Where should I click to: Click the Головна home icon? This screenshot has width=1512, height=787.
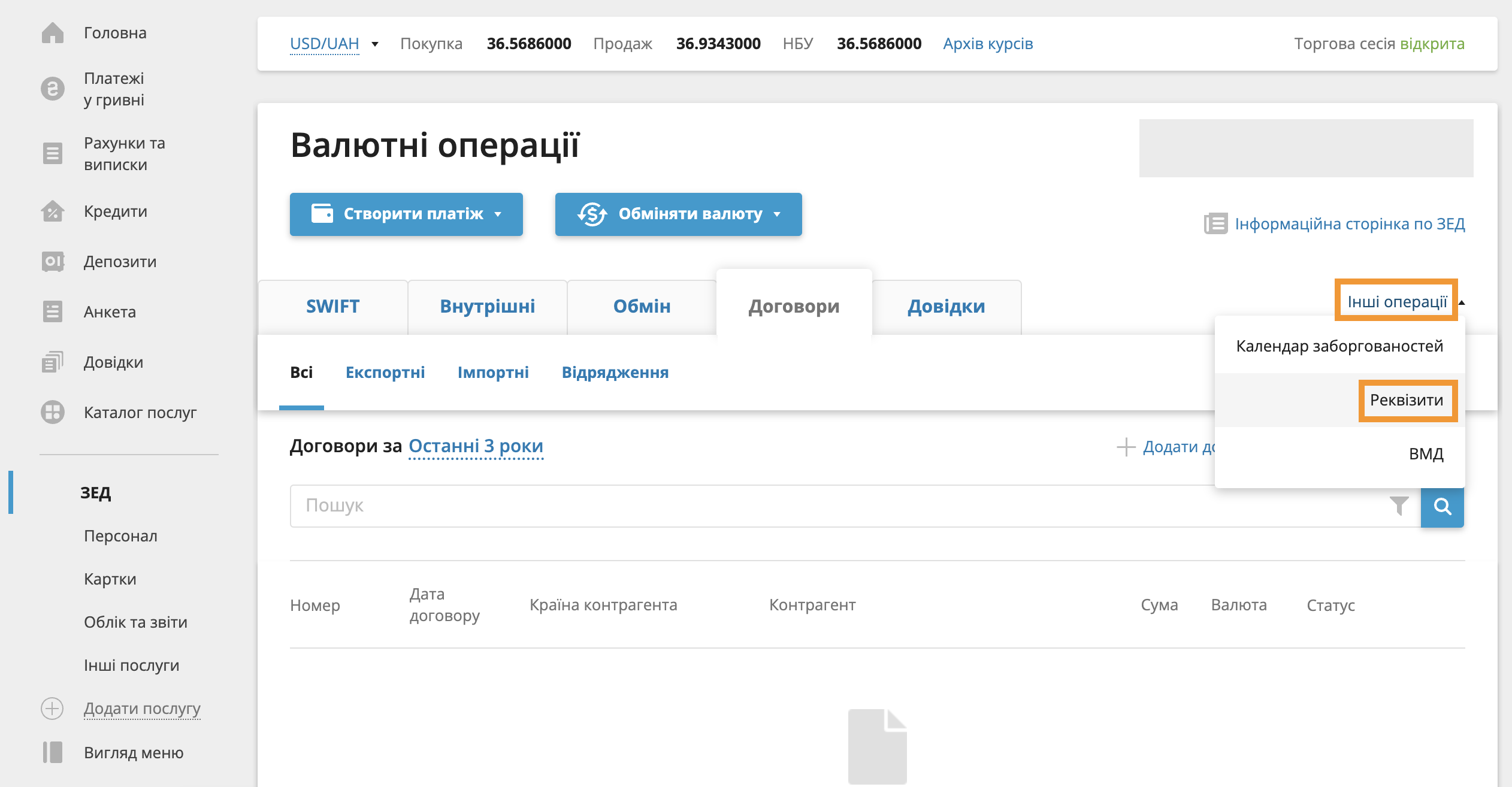[x=53, y=33]
